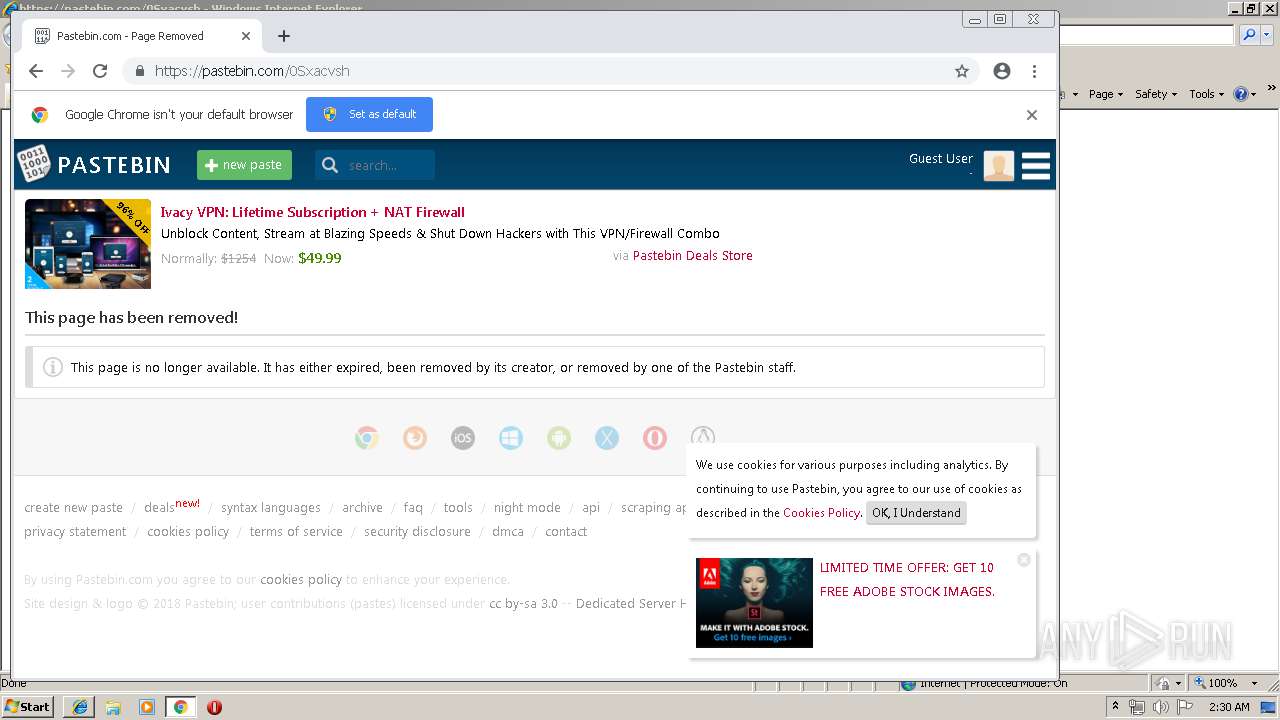The width and height of the screenshot is (1280, 720).
Task: Bookmark this page with the star icon
Action: click(962, 71)
